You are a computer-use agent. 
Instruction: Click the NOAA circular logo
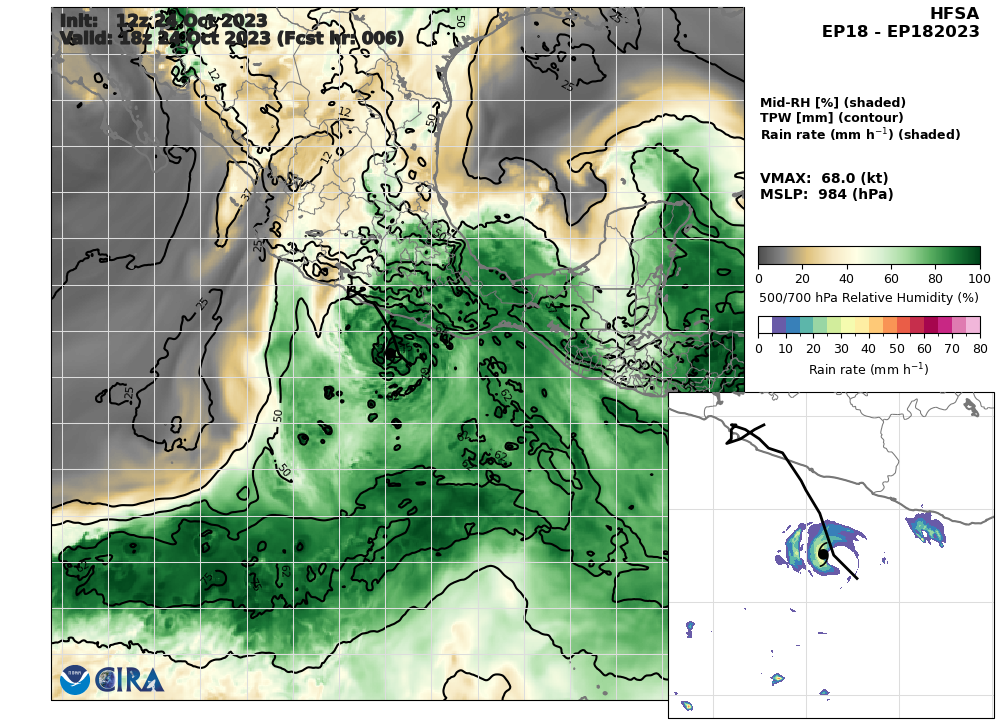tap(75, 680)
